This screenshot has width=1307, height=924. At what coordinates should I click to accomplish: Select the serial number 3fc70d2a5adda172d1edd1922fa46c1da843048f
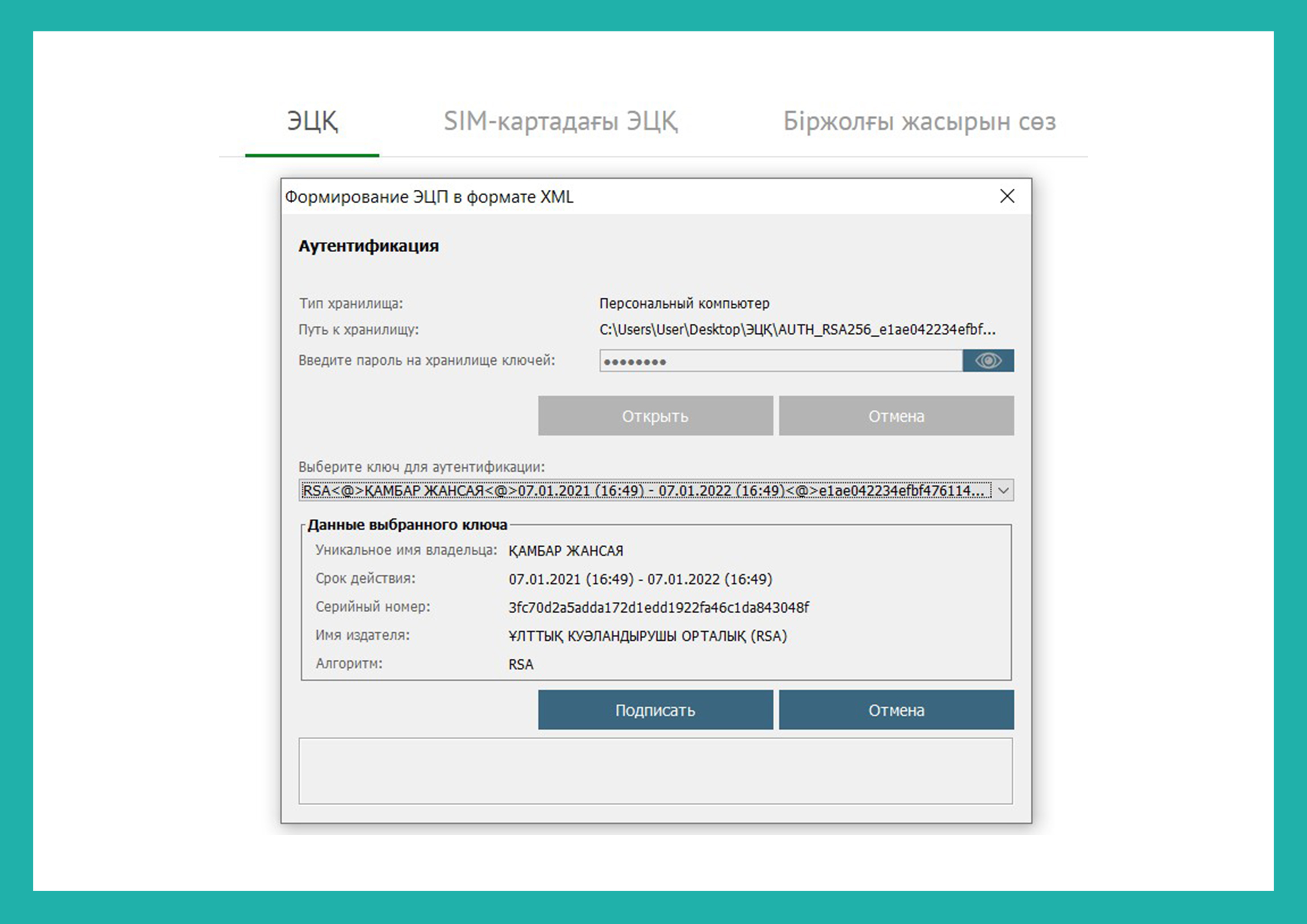click(x=659, y=607)
